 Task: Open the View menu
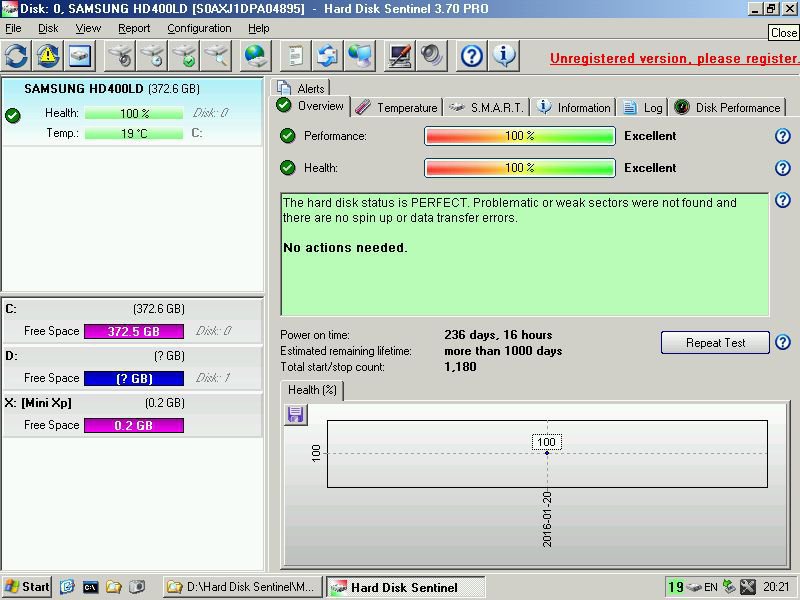click(88, 29)
